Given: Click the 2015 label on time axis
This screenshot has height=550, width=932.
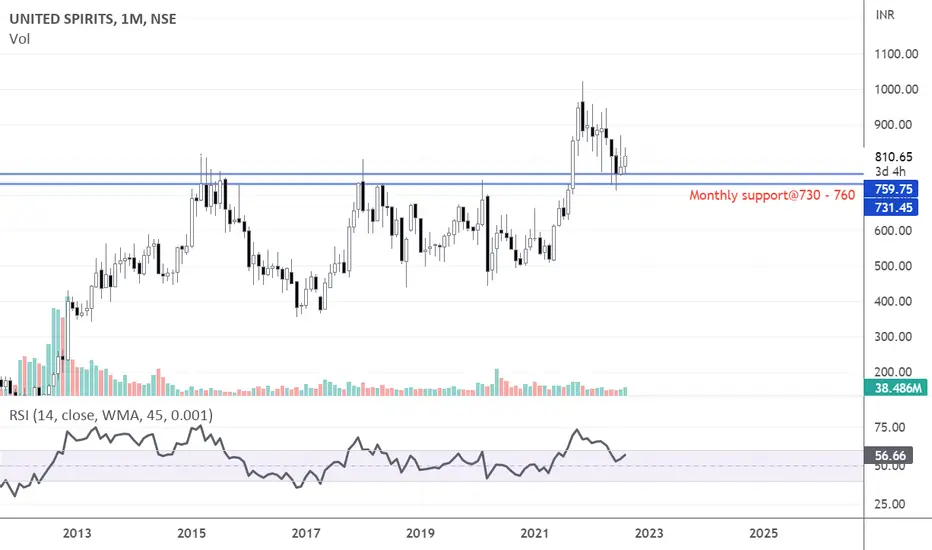Looking at the screenshot, I should 191,533.
